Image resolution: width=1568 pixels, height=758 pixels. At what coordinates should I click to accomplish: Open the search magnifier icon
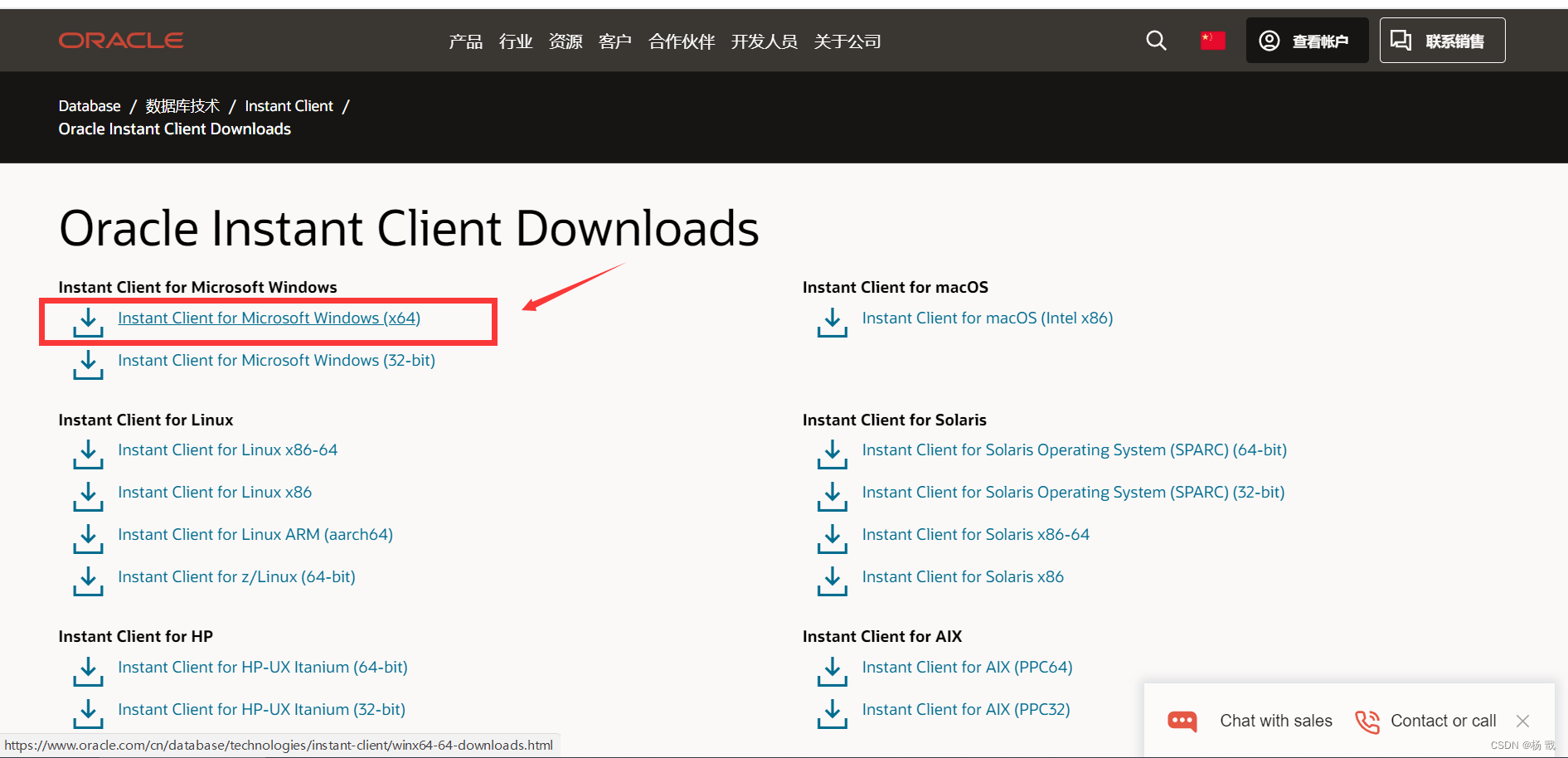pyautogui.click(x=1156, y=41)
